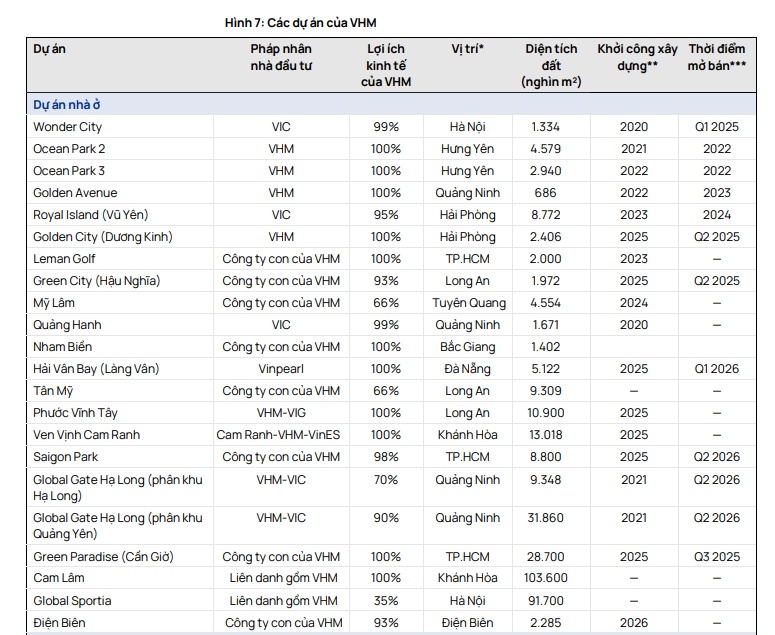Click 'Điện Biên' in the location column

point(468,623)
